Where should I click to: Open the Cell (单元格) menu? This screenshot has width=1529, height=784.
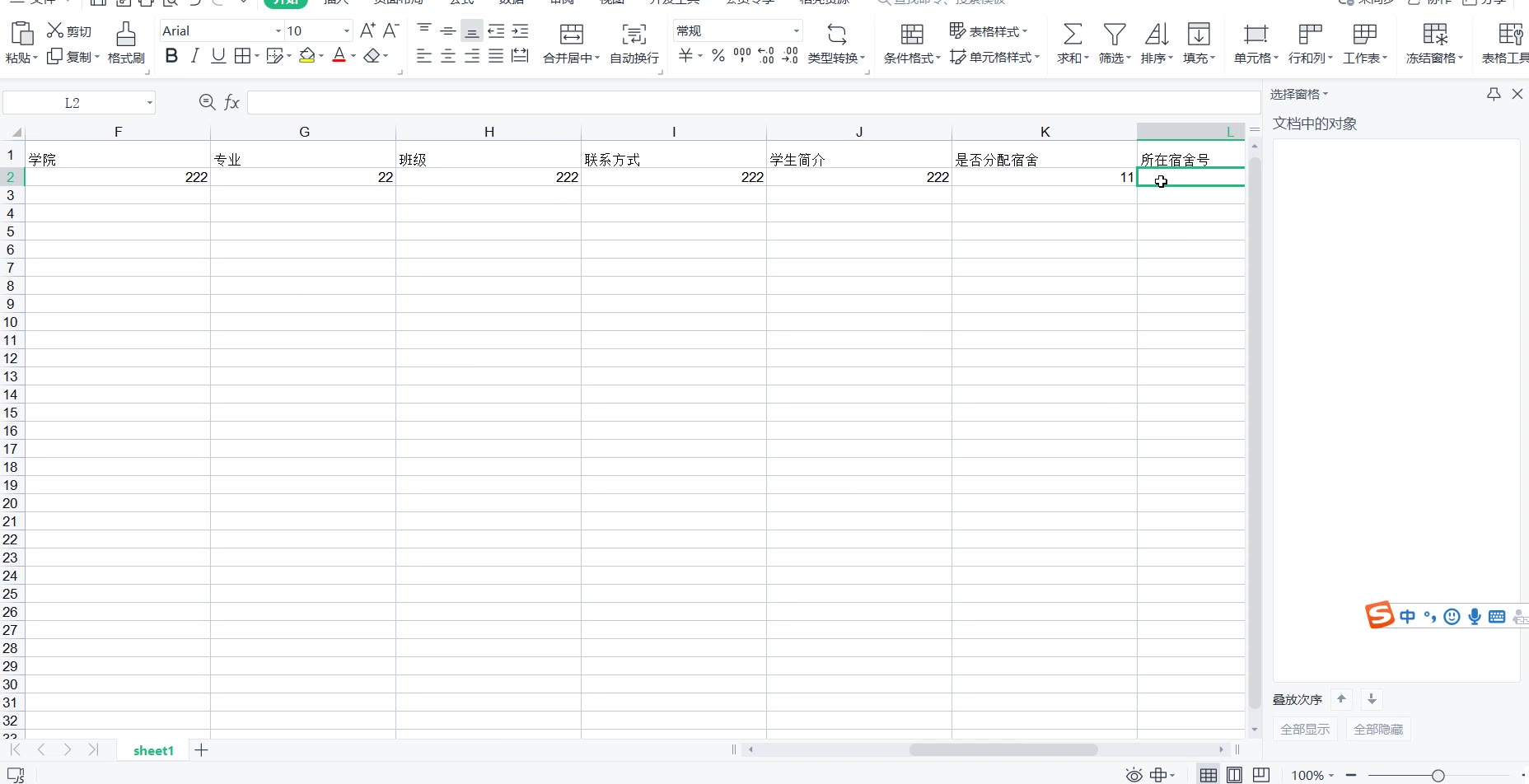click(1255, 43)
